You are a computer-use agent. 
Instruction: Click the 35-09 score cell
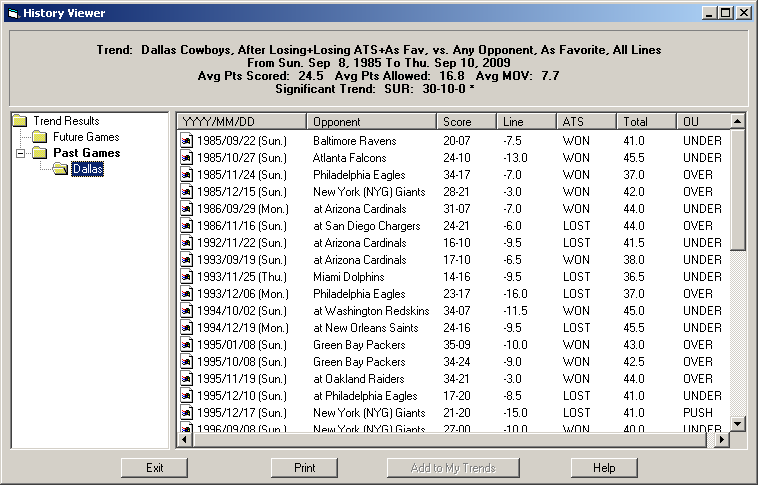(456, 345)
